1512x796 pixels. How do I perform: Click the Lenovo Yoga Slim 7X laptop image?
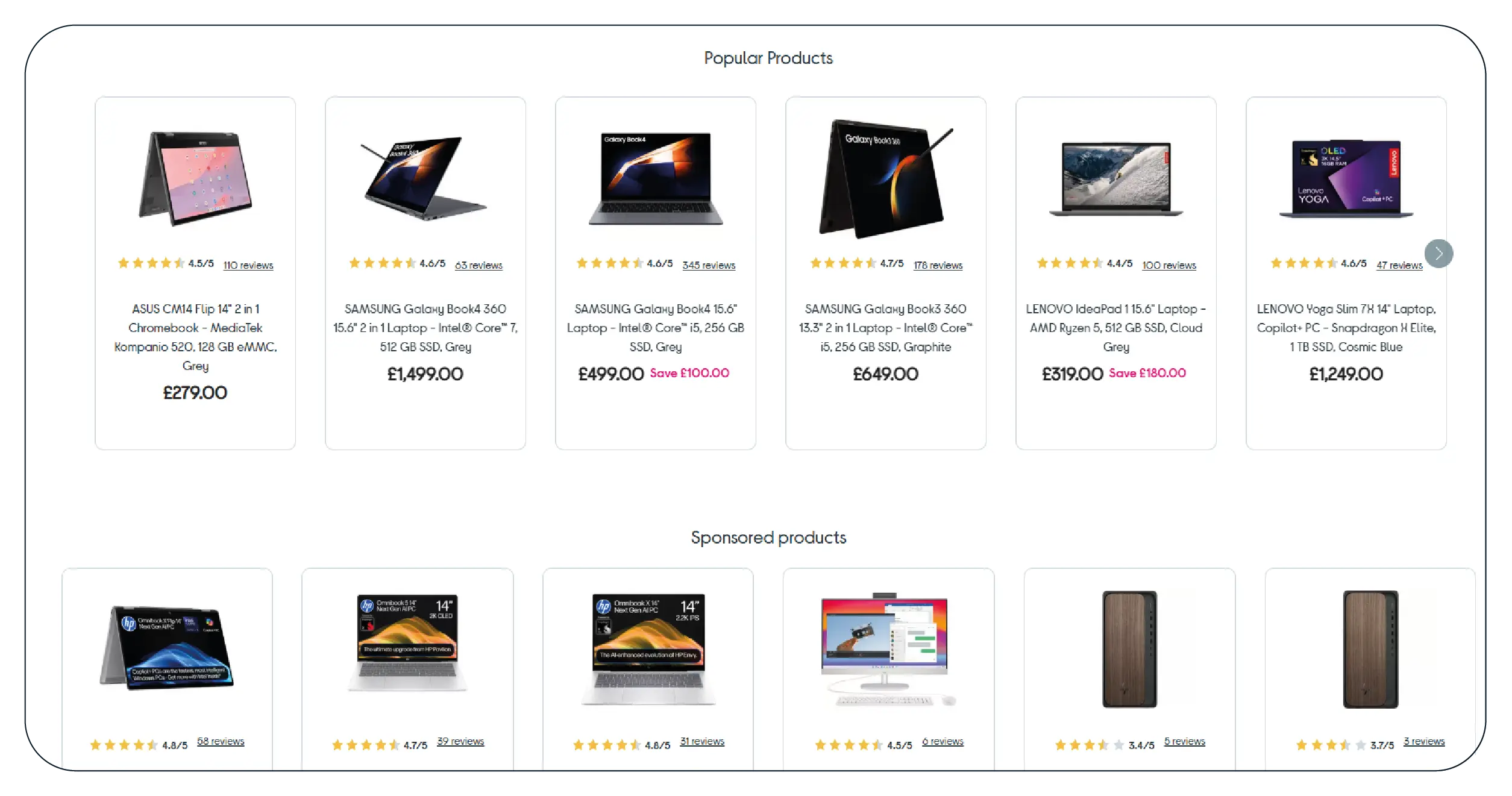click(x=1346, y=178)
